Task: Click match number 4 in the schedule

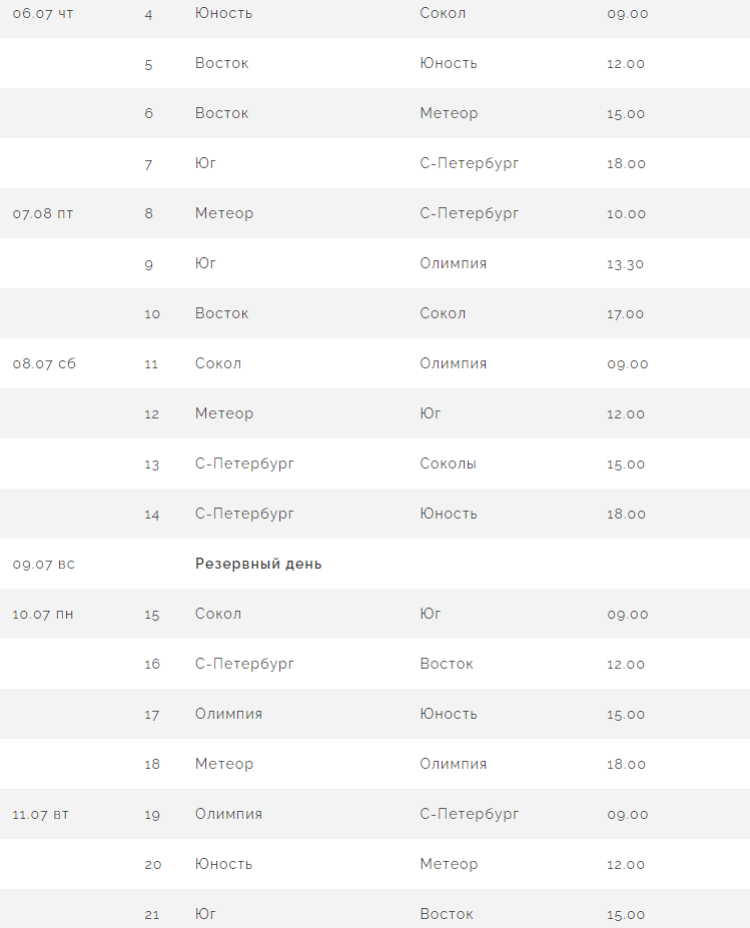Action: [148, 14]
